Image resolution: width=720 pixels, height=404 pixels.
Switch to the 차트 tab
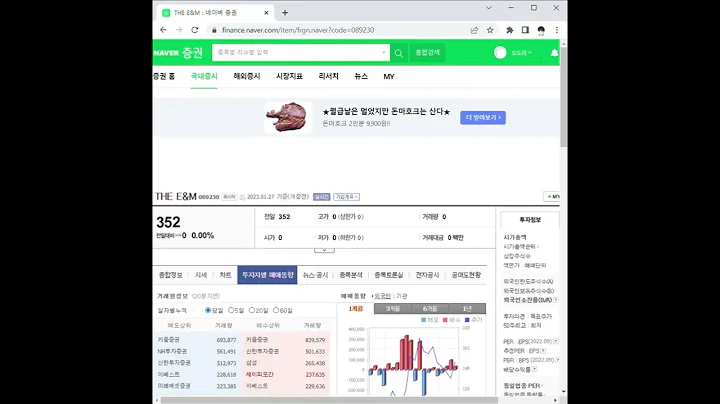click(225, 275)
